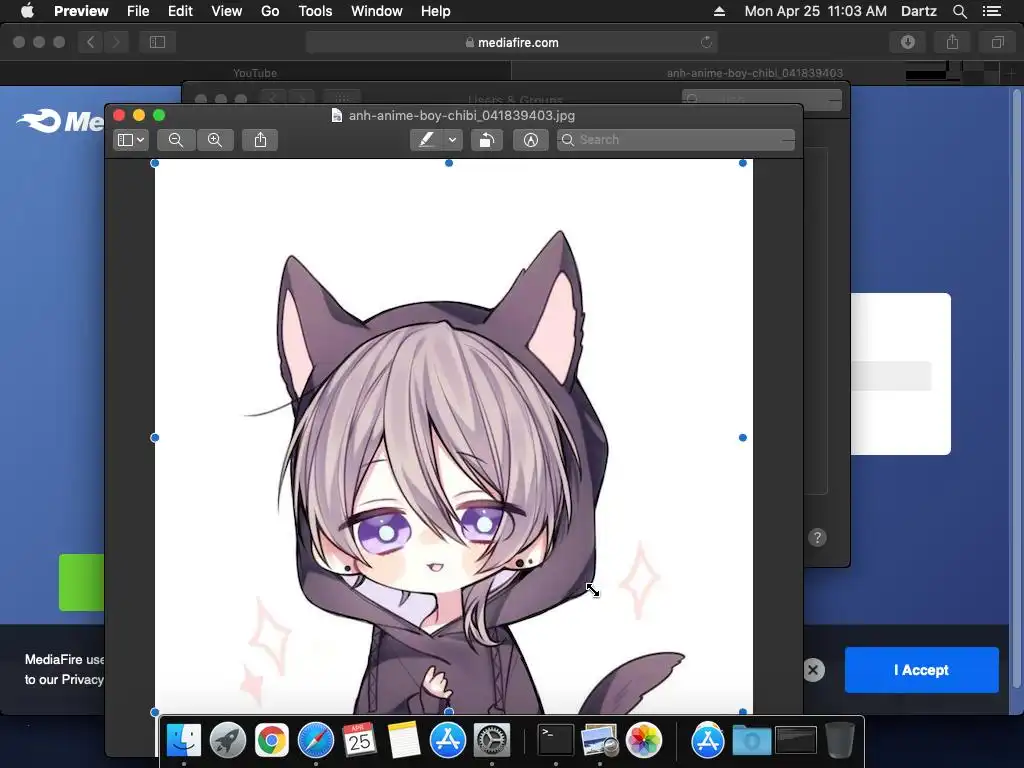Open Notes from the Dock
This screenshot has height=768, width=1024.
pos(403,741)
